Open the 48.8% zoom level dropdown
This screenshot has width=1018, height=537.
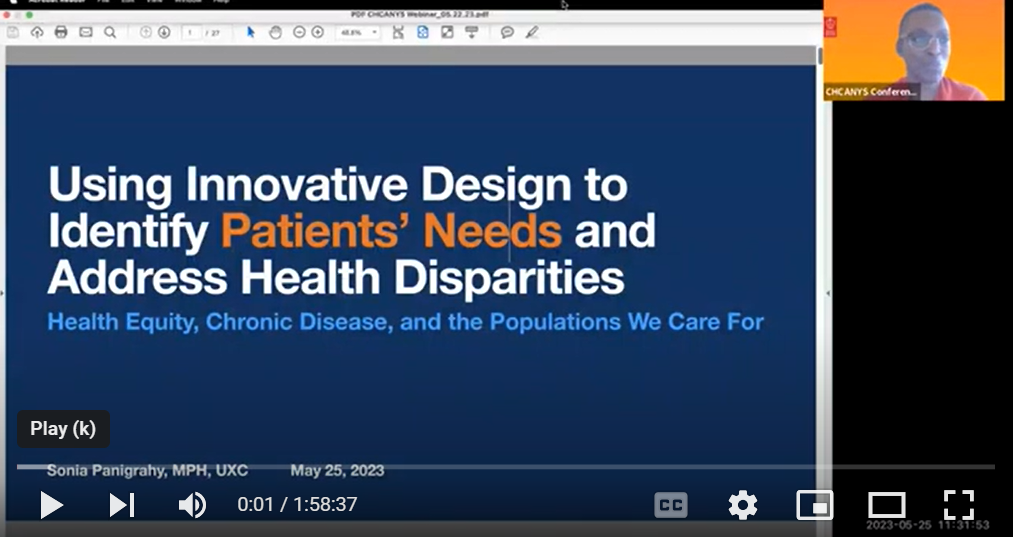(358, 32)
